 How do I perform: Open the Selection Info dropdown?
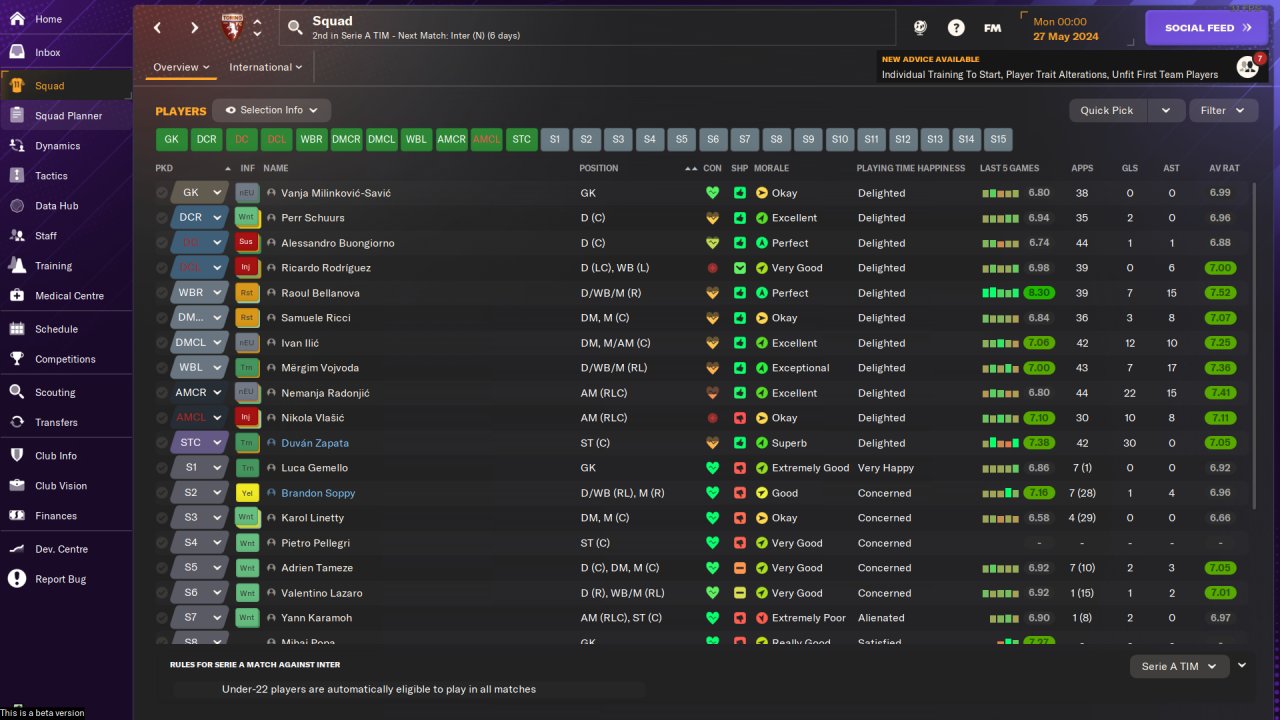271,110
